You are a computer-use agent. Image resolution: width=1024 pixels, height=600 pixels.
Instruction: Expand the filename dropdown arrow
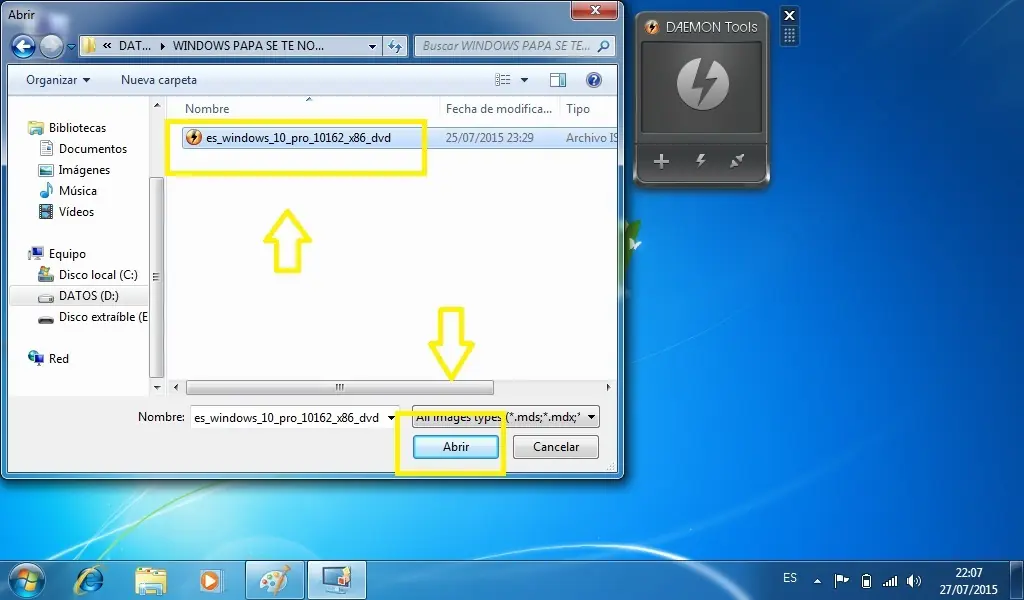click(392, 417)
